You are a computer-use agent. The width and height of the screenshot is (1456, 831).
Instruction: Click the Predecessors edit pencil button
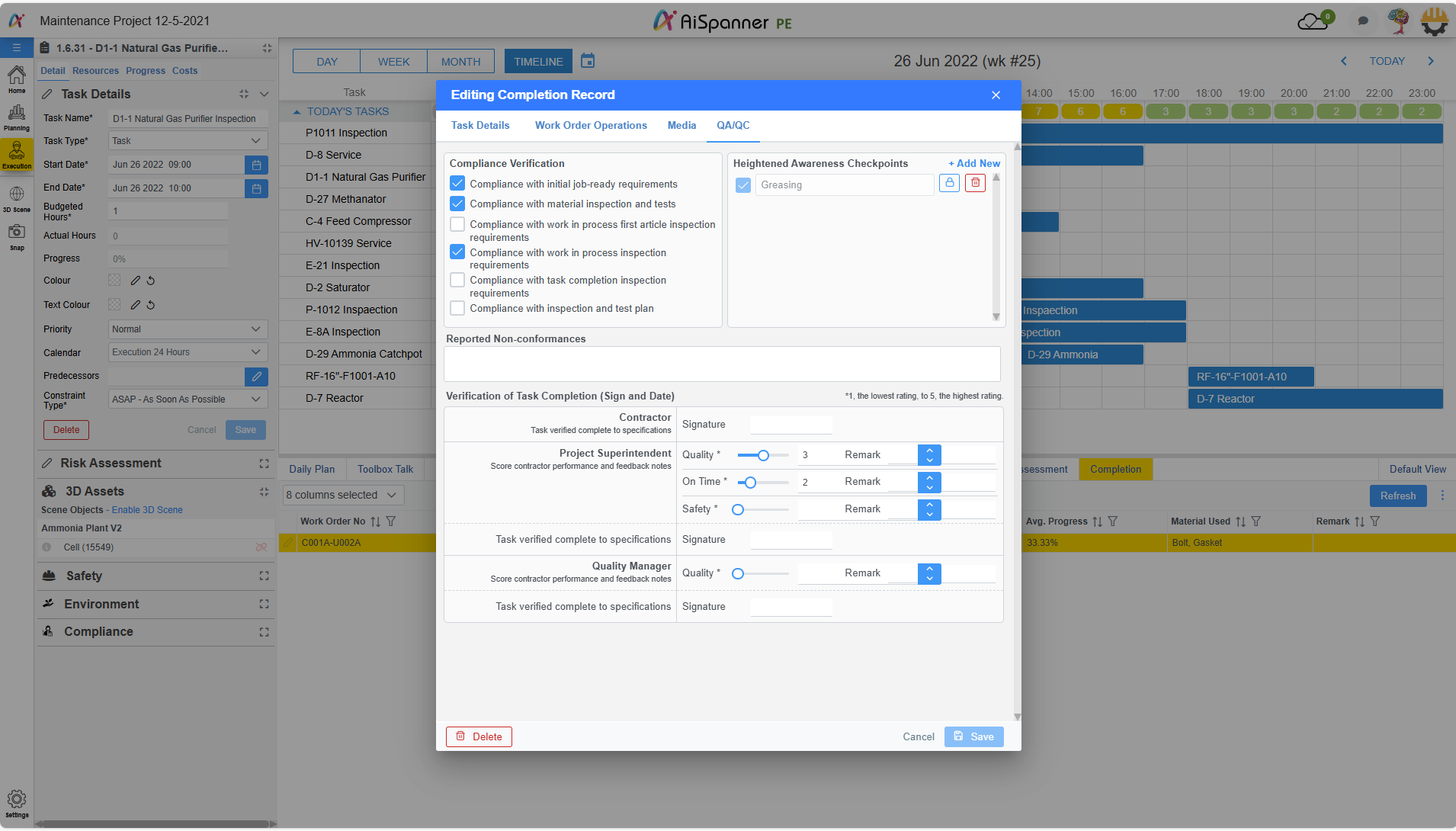pyautogui.click(x=256, y=377)
